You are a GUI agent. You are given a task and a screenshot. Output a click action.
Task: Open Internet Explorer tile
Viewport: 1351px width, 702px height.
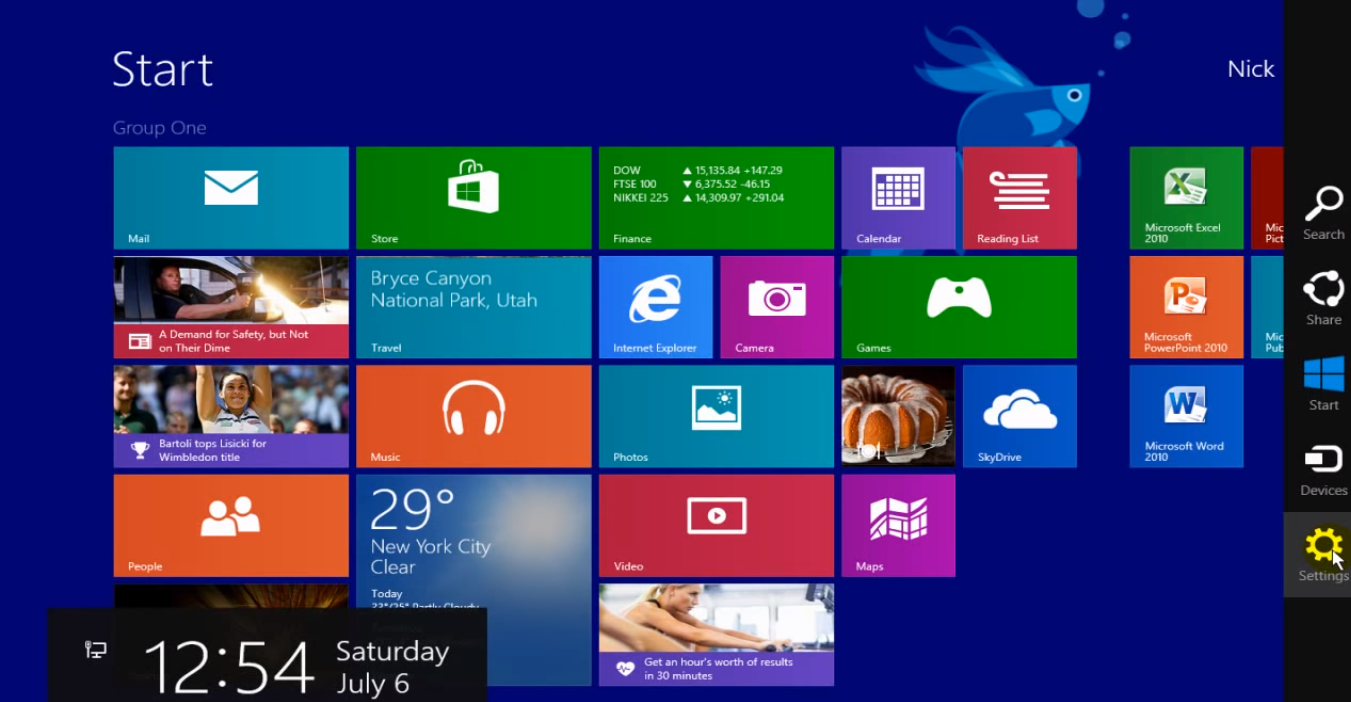(x=655, y=306)
